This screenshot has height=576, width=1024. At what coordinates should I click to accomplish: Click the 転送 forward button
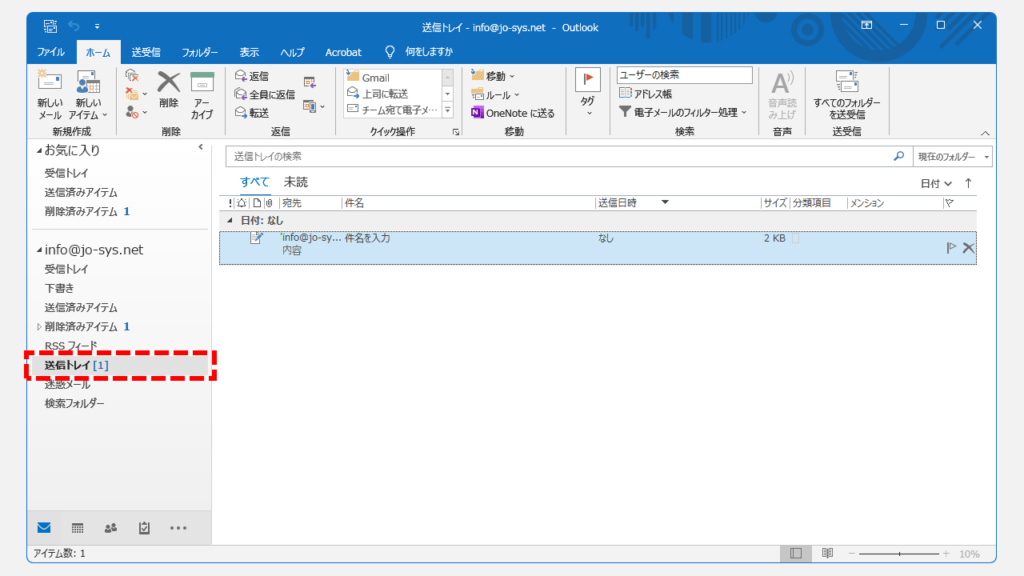point(252,112)
